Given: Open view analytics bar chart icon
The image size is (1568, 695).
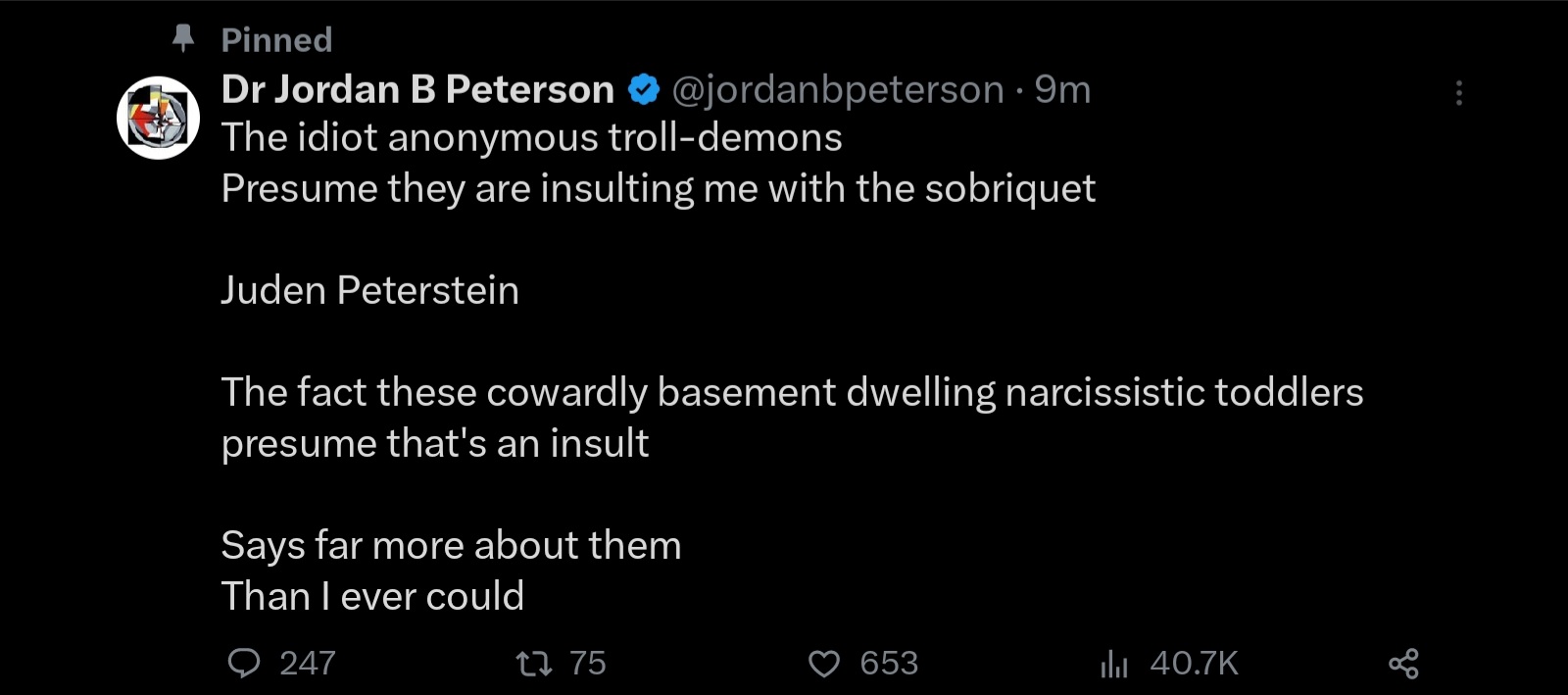Looking at the screenshot, I should [x=1114, y=664].
